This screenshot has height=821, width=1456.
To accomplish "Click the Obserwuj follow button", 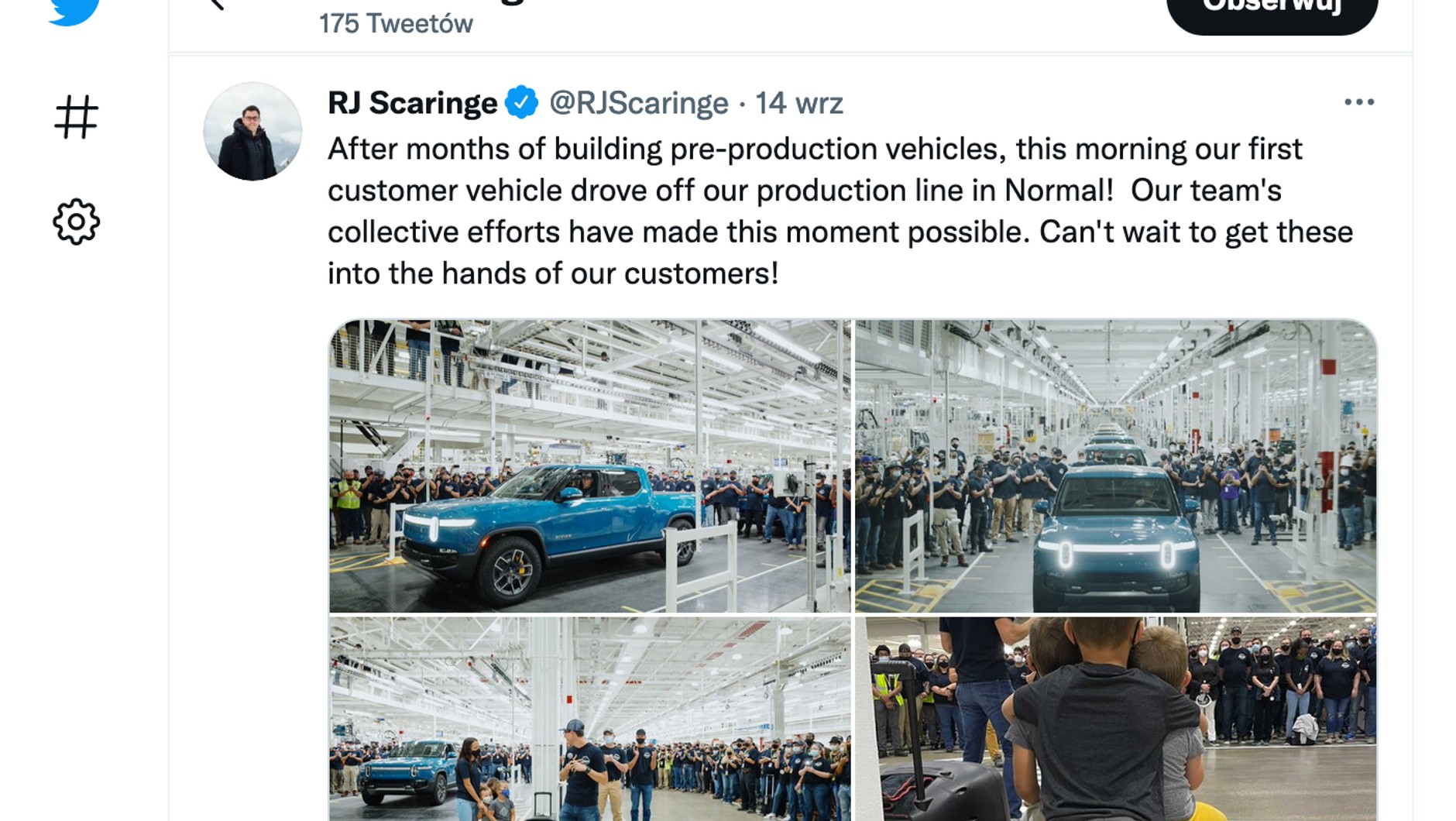I will pyautogui.click(x=1272, y=11).
